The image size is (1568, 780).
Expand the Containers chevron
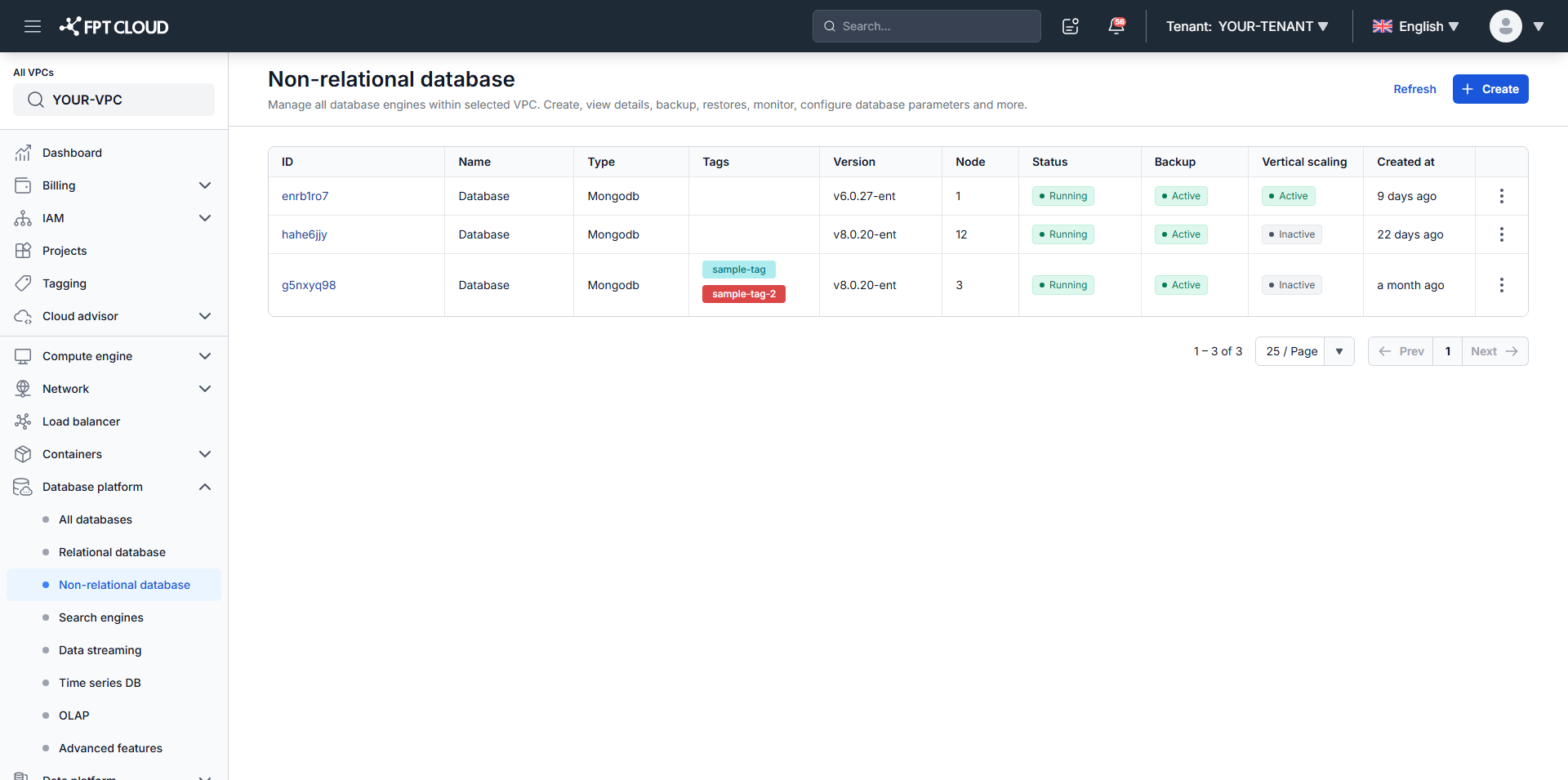point(205,454)
